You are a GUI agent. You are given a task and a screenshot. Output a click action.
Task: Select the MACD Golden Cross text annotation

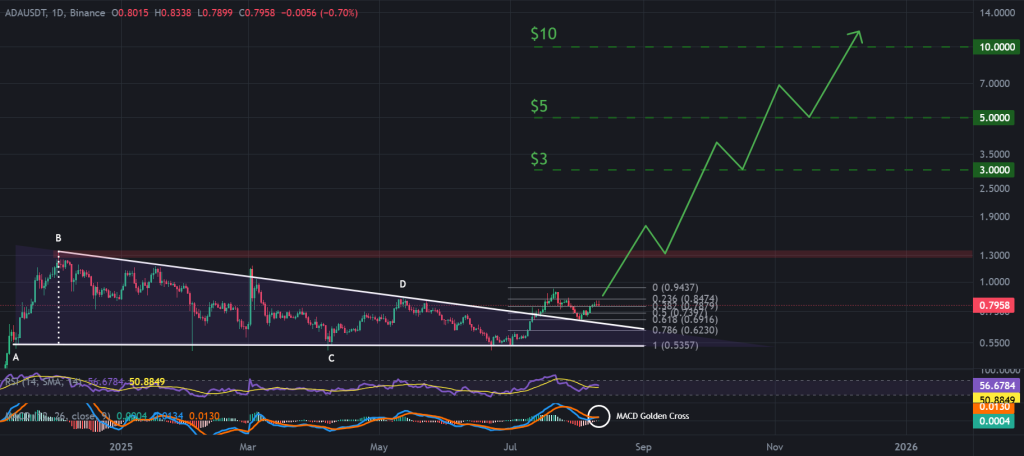(651, 414)
